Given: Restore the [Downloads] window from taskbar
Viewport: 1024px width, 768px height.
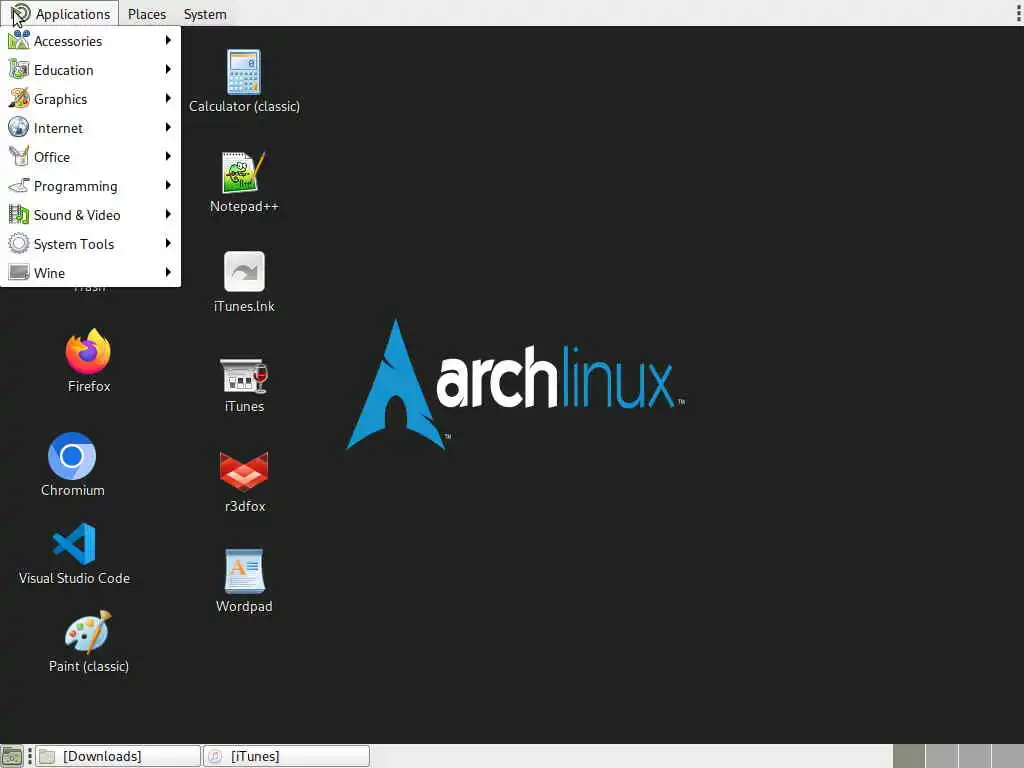Looking at the screenshot, I should 118,756.
